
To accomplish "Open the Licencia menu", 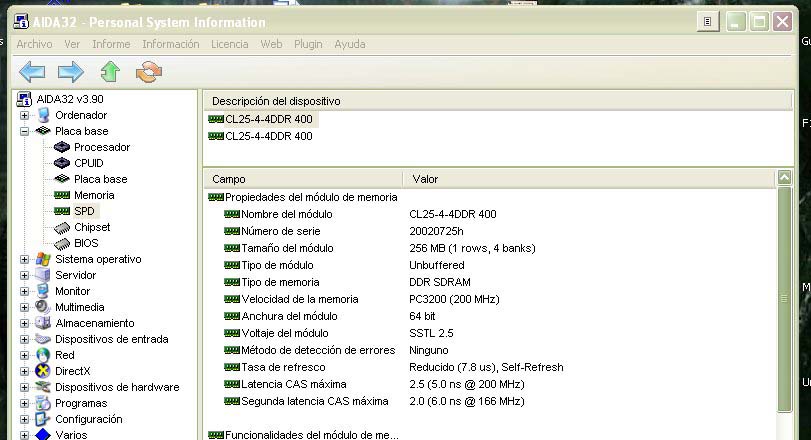I will coord(230,44).
